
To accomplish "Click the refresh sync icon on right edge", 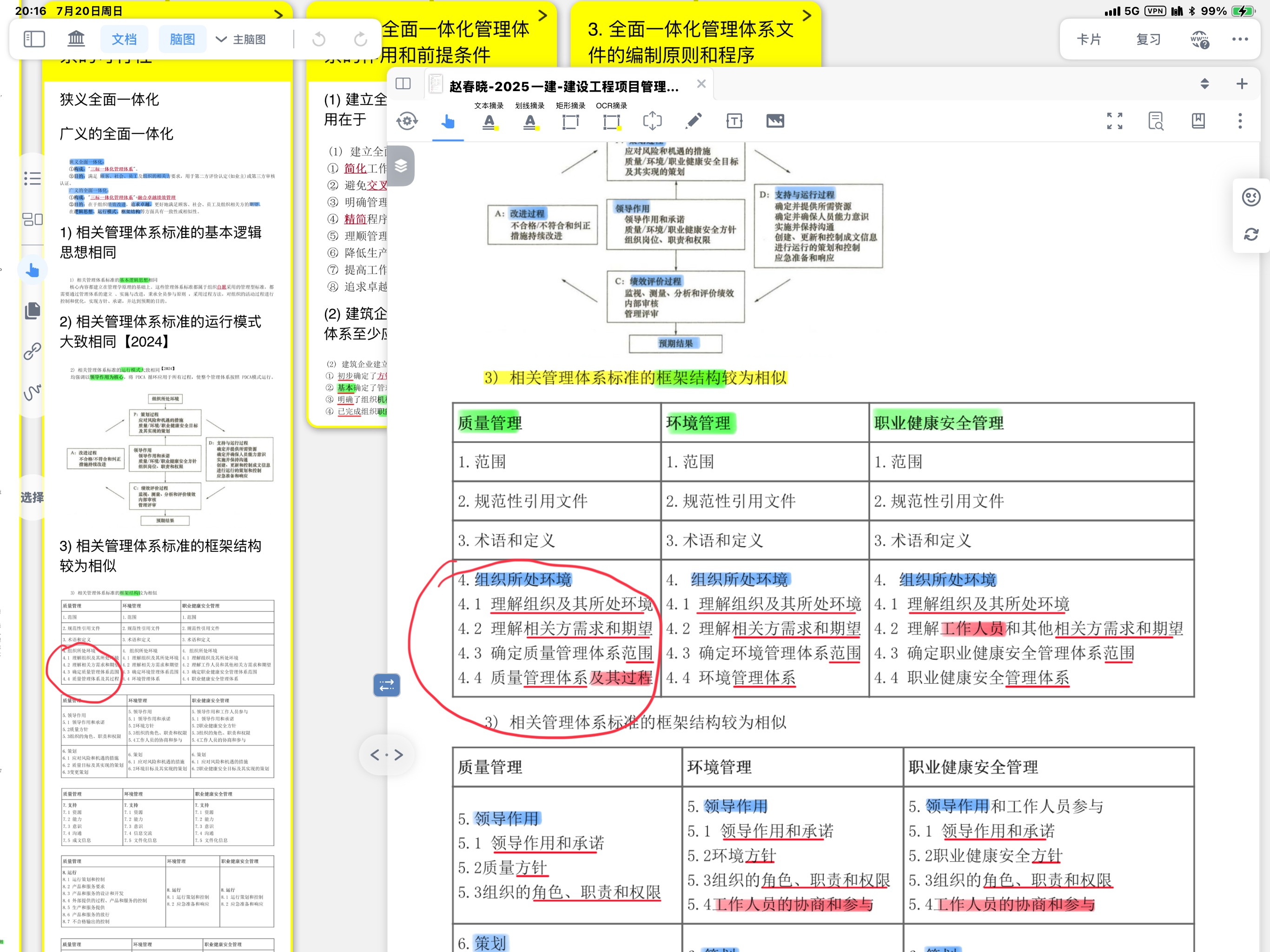I will click(x=1251, y=234).
